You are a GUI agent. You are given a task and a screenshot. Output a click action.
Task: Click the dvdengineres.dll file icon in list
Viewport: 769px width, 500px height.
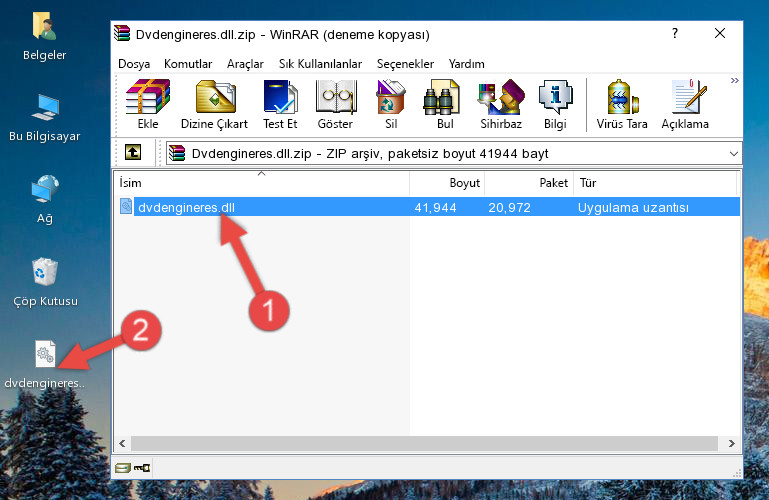point(126,206)
